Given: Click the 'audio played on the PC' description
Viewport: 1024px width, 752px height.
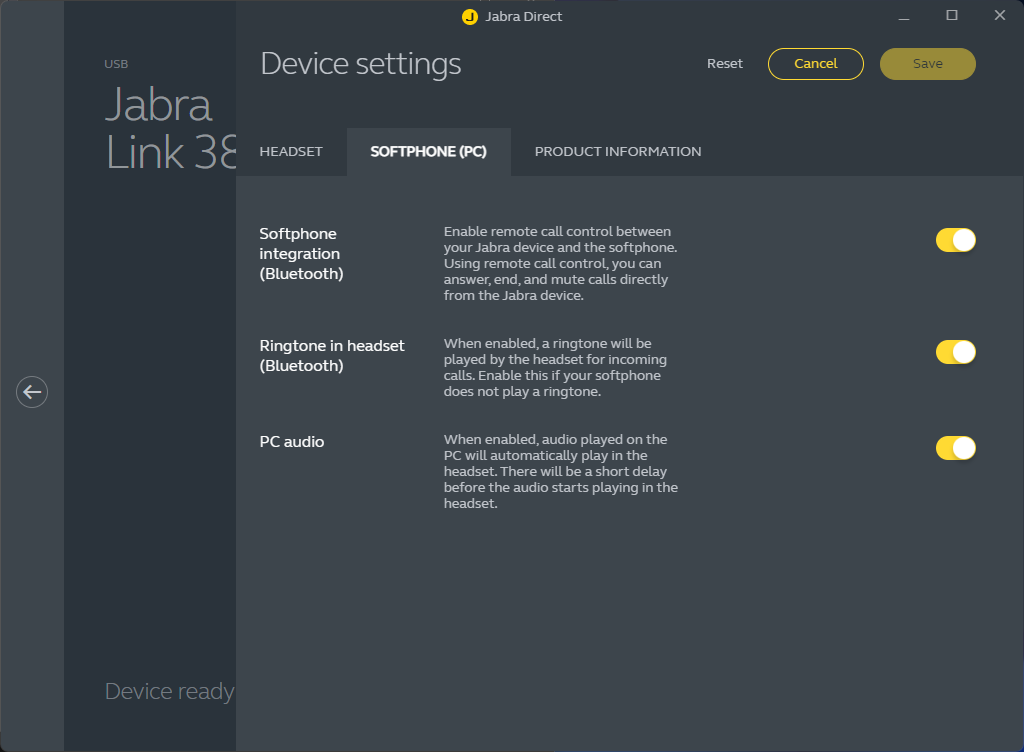Looking at the screenshot, I should coord(561,472).
